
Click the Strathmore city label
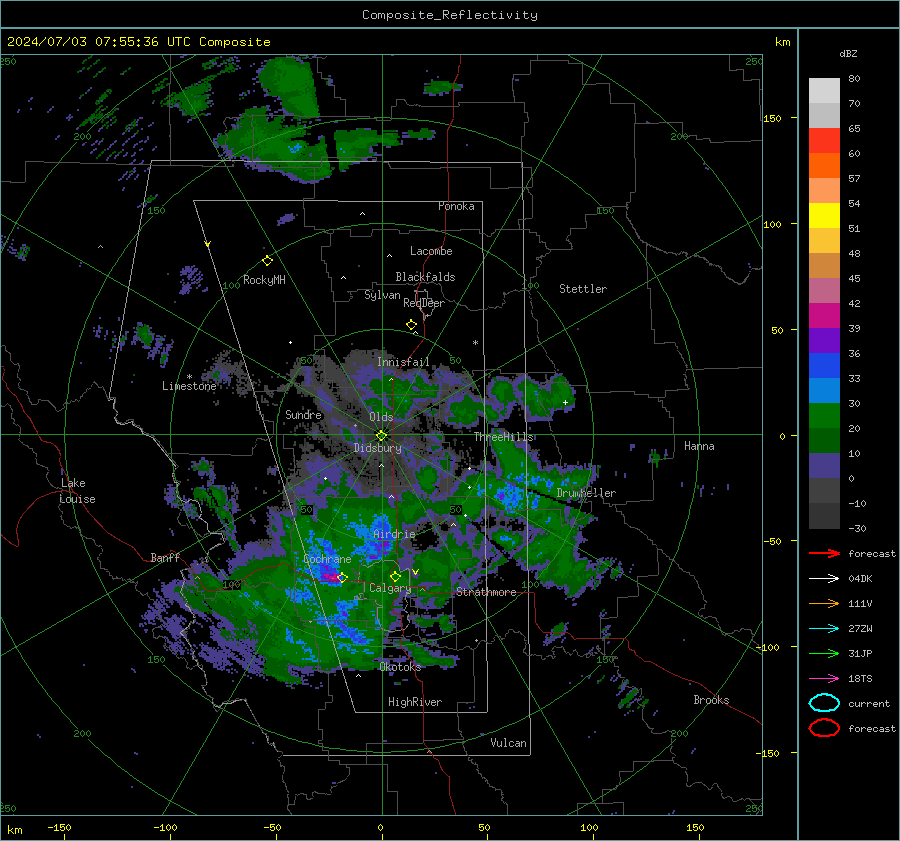486,592
